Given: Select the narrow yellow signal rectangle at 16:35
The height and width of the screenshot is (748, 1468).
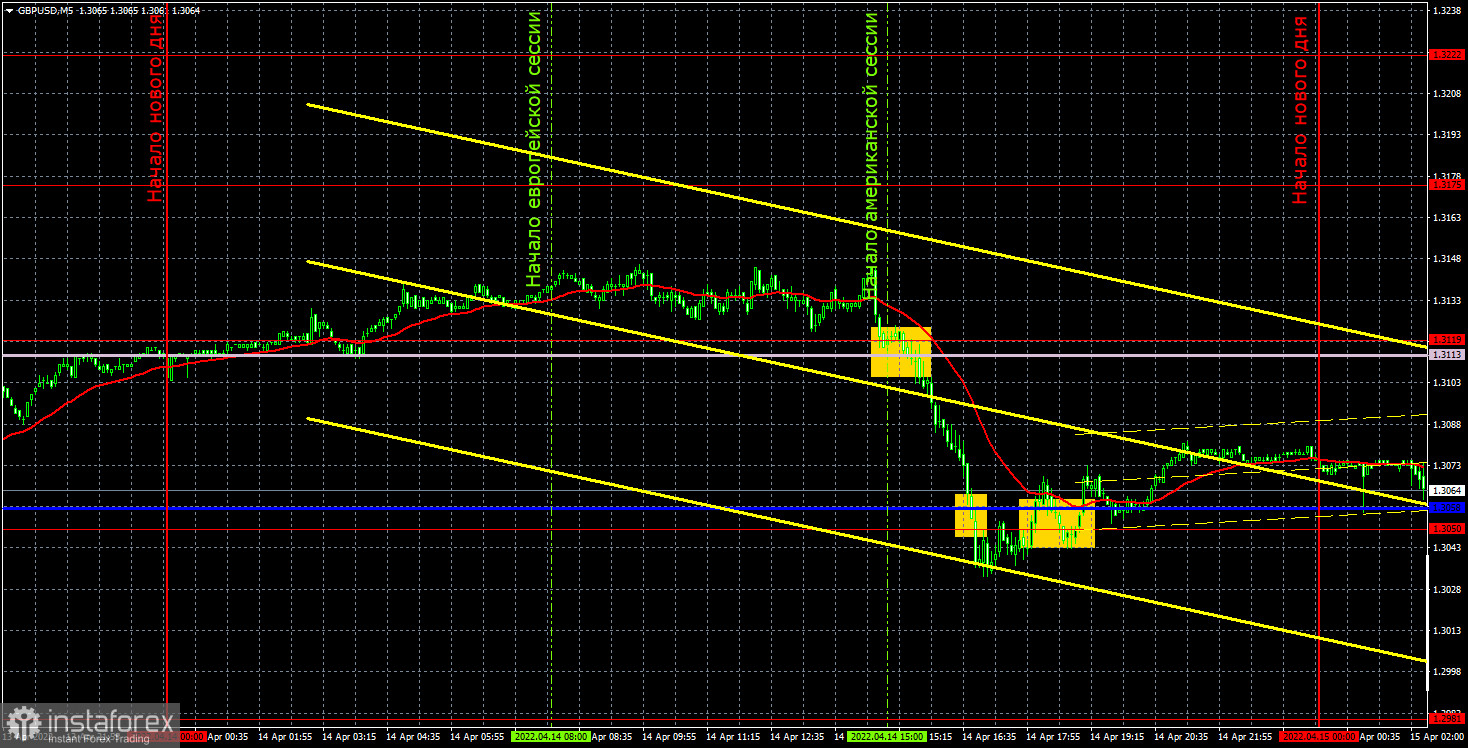Looking at the screenshot, I should coord(971,514).
